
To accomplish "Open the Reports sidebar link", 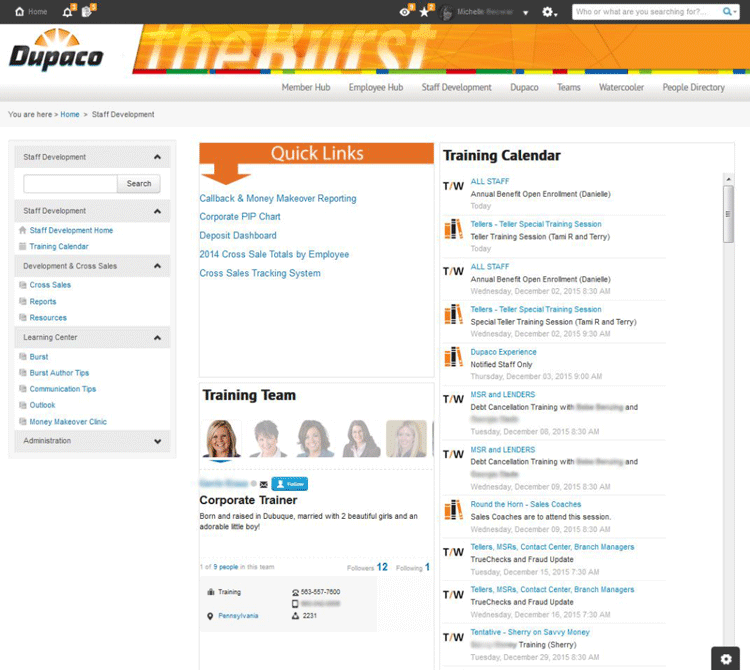I will (x=43, y=302).
